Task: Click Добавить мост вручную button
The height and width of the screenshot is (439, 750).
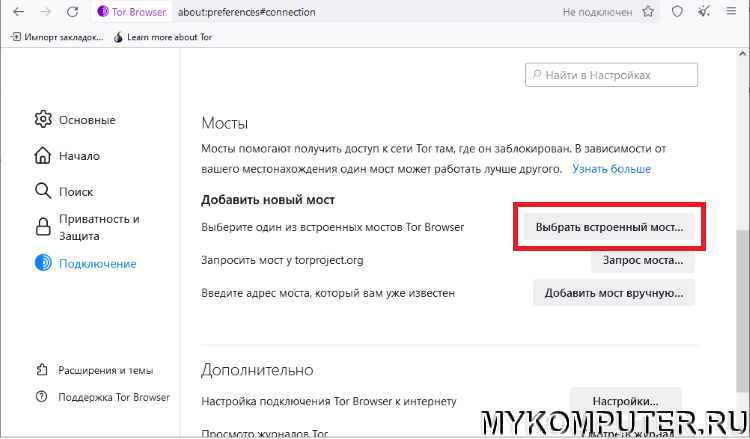Action: coord(614,293)
